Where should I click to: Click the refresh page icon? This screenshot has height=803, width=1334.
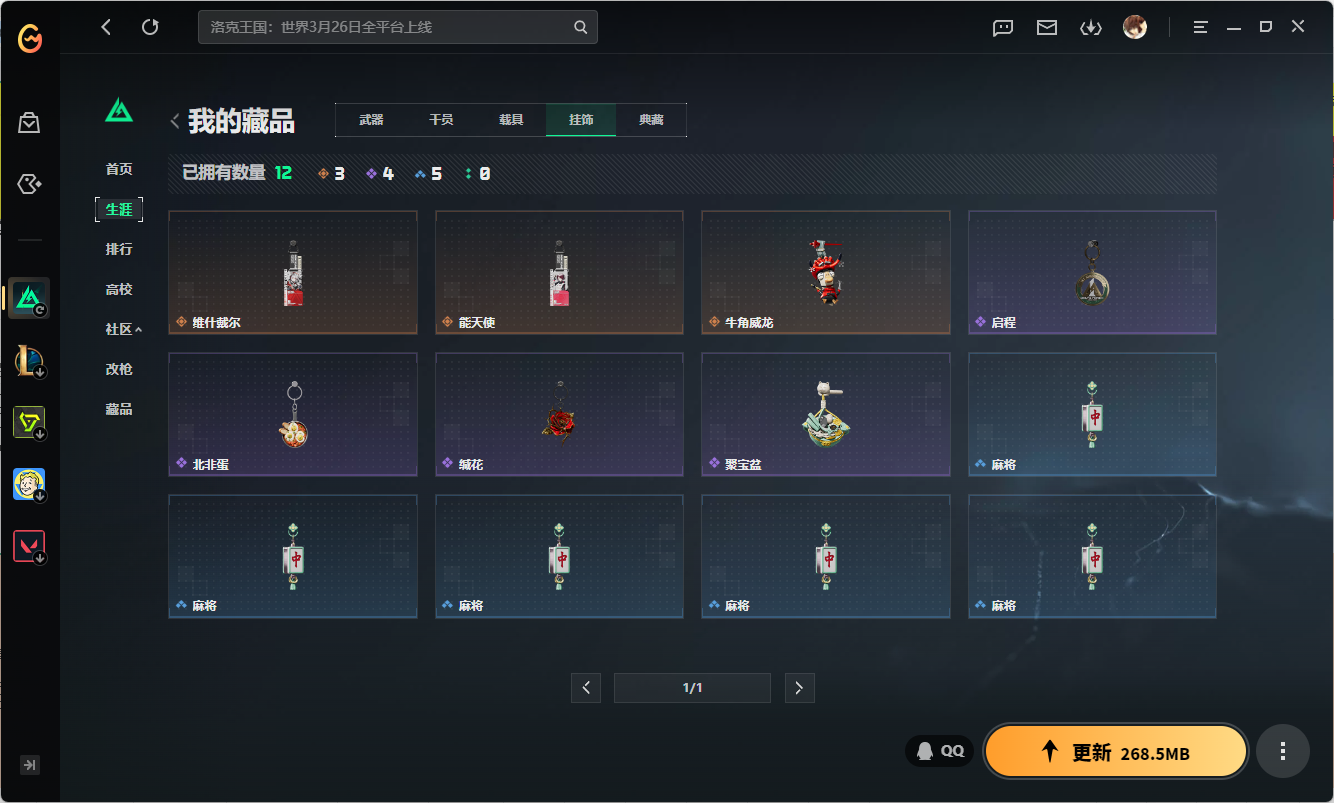pyautogui.click(x=150, y=27)
